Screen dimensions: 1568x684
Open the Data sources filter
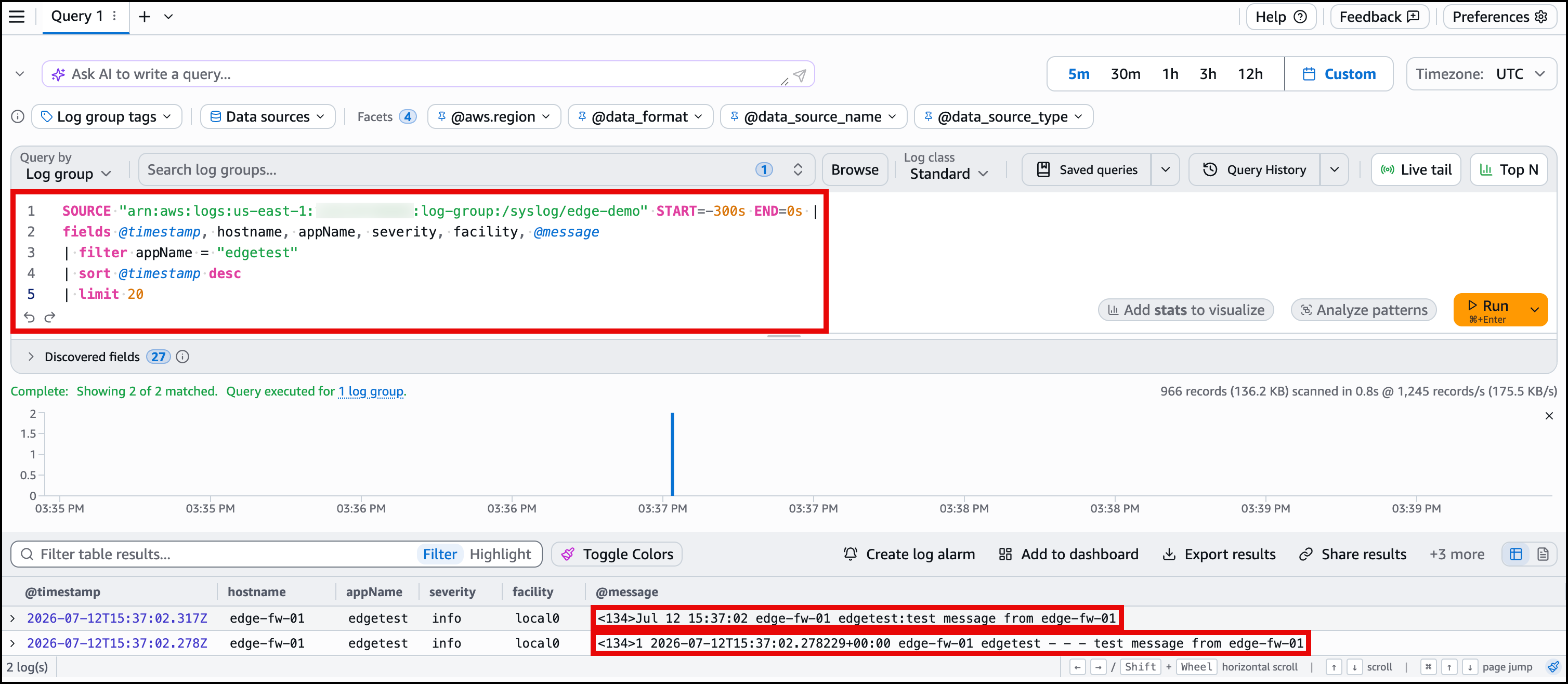click(x=268, y=116)
